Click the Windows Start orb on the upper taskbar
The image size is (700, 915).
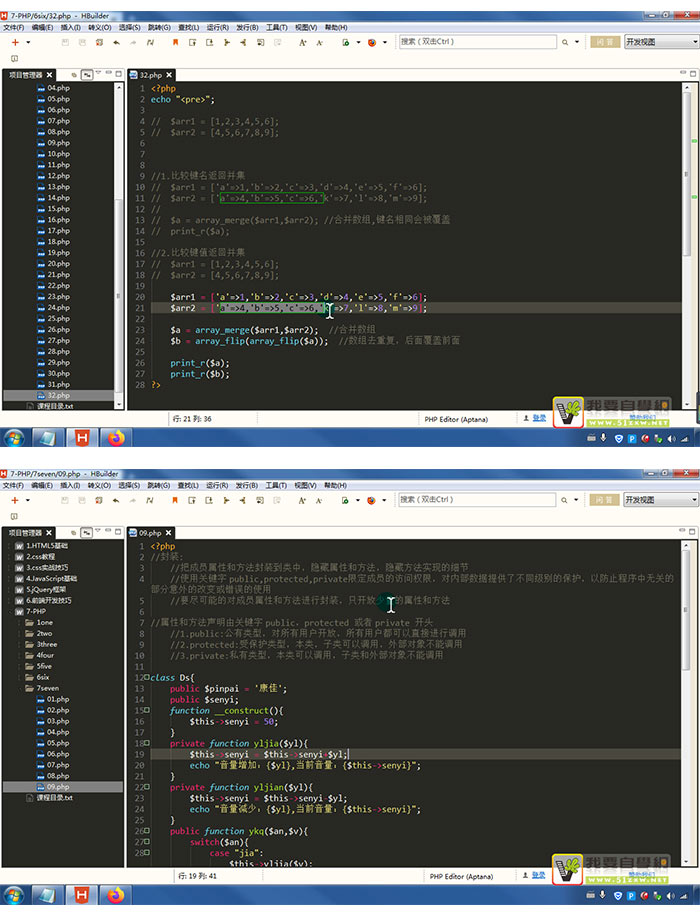(x=14, y=438)
